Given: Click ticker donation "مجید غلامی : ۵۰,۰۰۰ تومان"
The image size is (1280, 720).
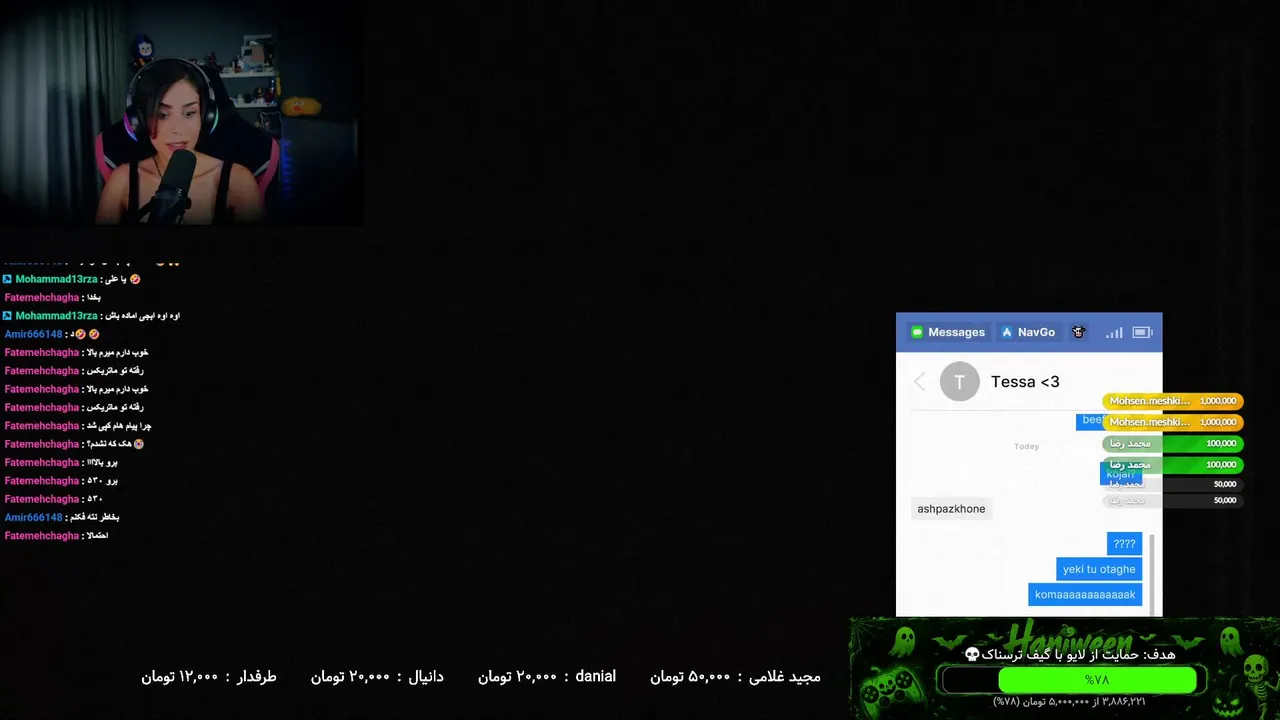Looking at the screenshot, I should click(x=735, y=677).
